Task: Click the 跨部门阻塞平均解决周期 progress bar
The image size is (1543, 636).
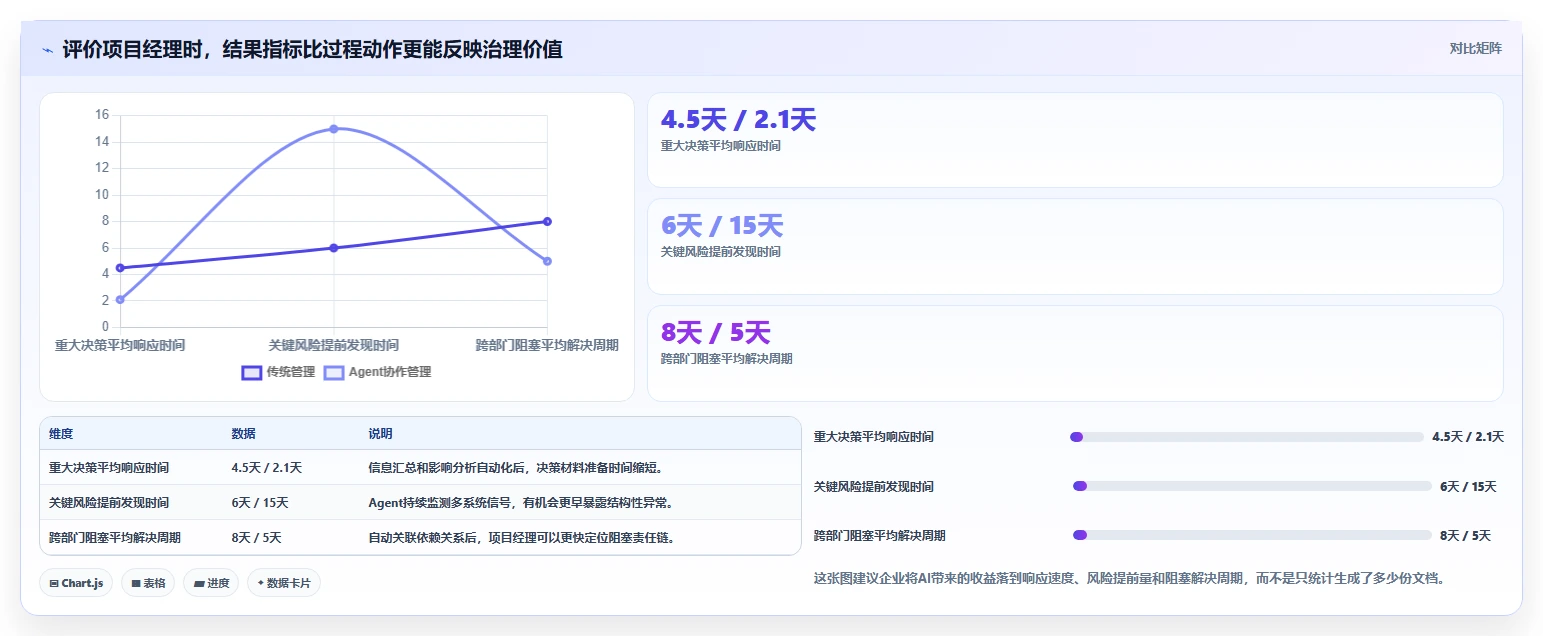Action: pyautogui.click(x=1252, y=535)
